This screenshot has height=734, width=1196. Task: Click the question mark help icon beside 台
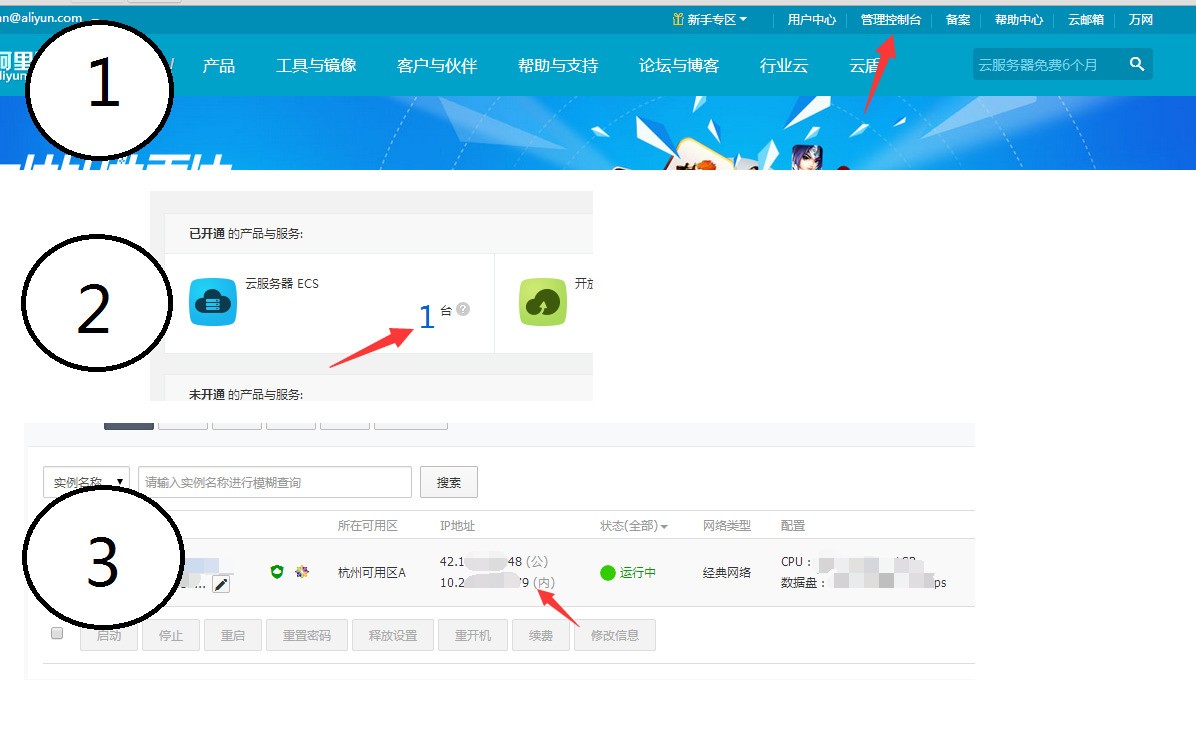[463, 309]
